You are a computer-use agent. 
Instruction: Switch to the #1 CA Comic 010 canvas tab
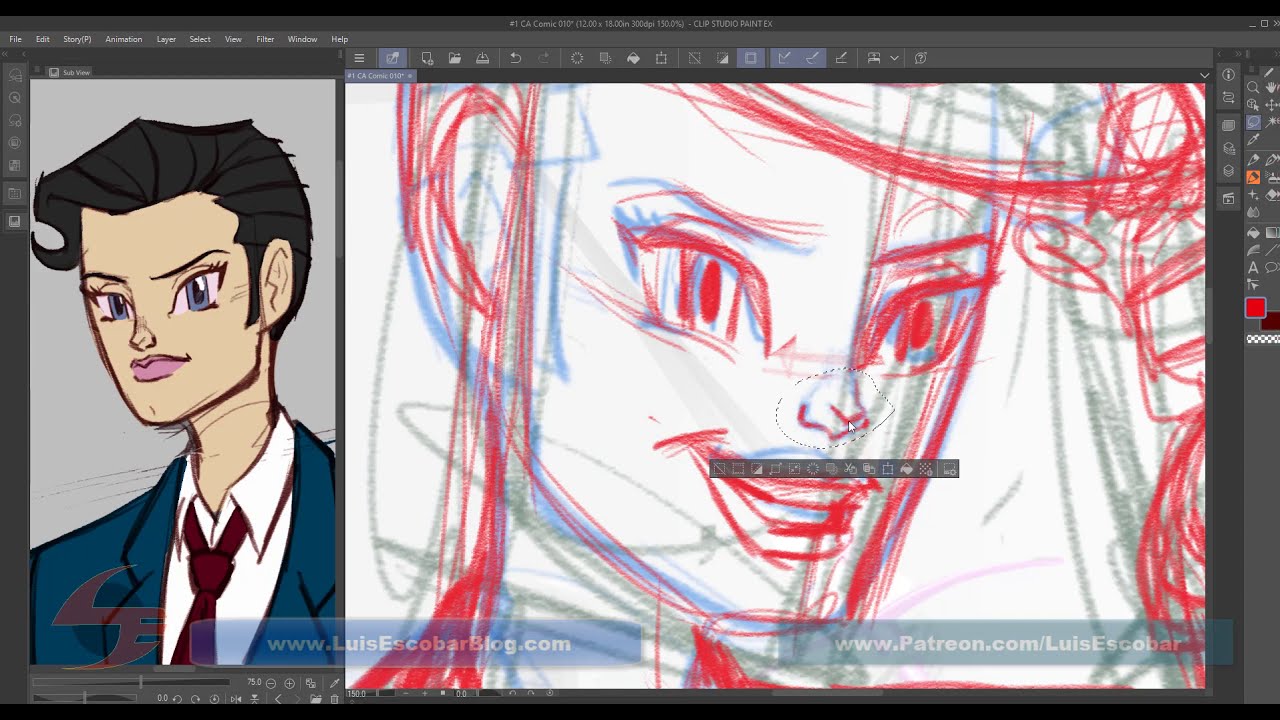[x=376, y=76]
